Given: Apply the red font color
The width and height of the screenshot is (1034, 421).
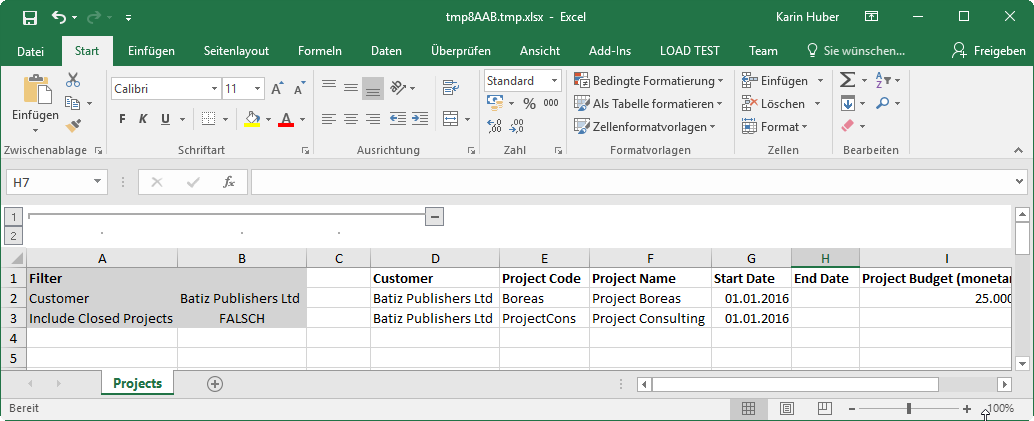Looking at the screenshot, I should click(286, 119).
